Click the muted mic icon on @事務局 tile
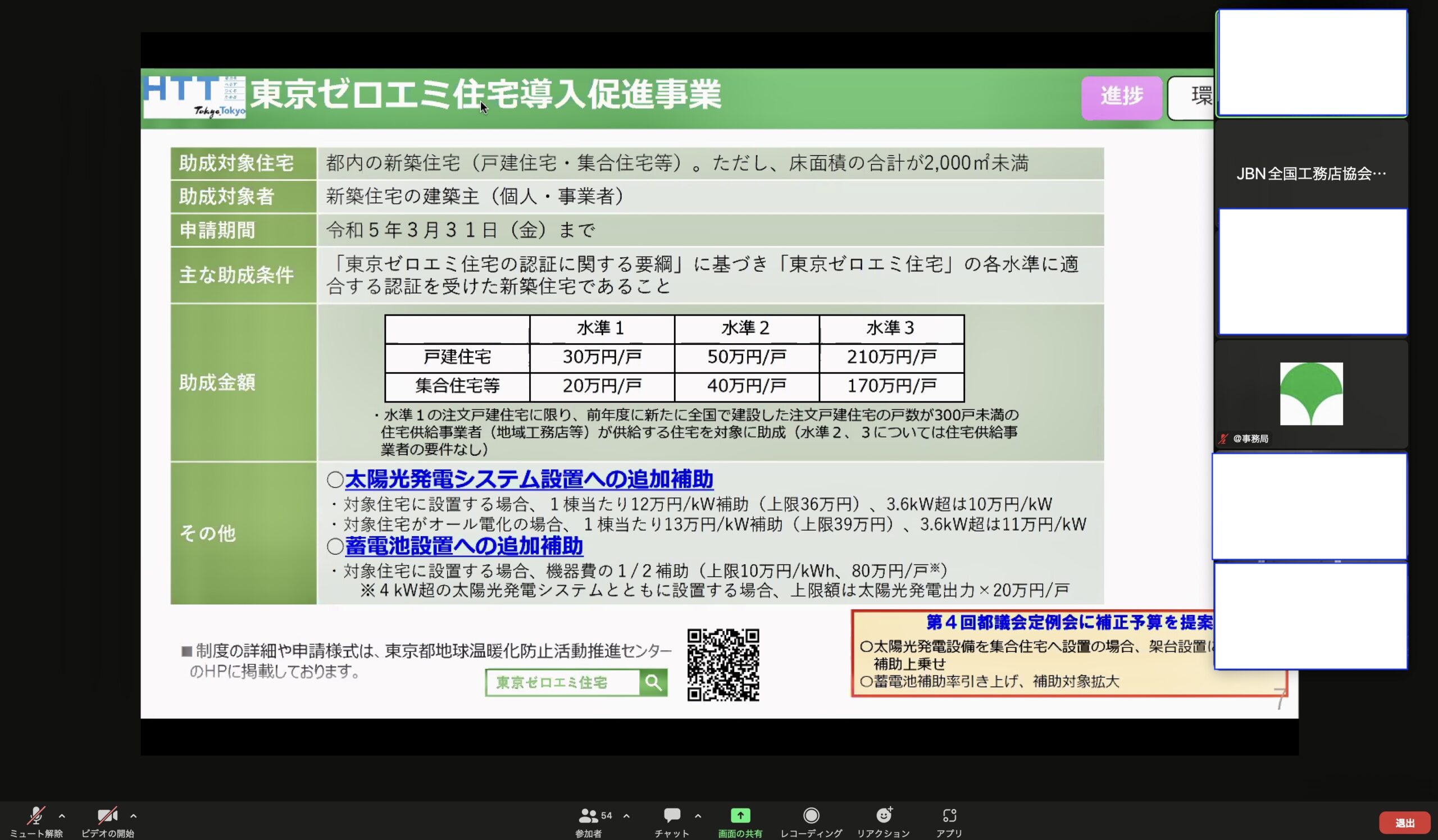The image size is (1438, 840). [1223, 439]
